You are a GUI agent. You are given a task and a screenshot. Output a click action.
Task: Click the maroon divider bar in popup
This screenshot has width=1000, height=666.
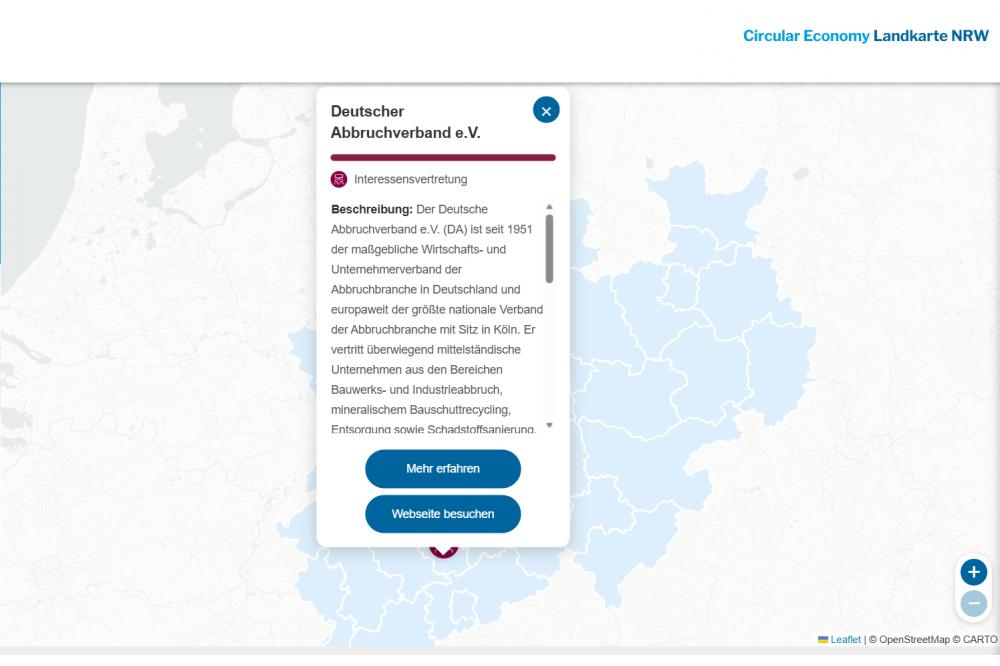coord(443,157)
